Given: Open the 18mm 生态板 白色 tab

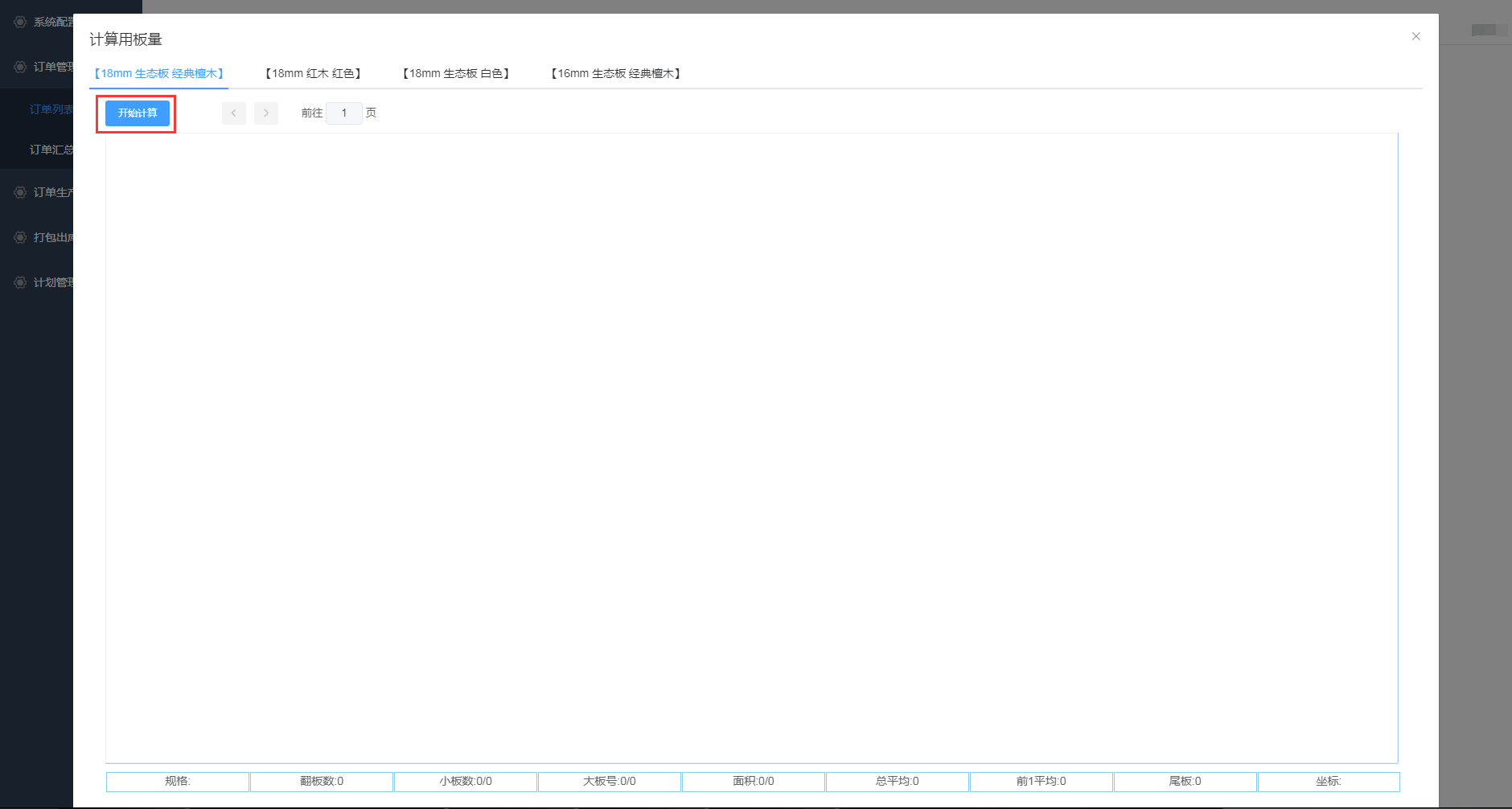Looking at the screenshot, I should [x=456, y=73].
